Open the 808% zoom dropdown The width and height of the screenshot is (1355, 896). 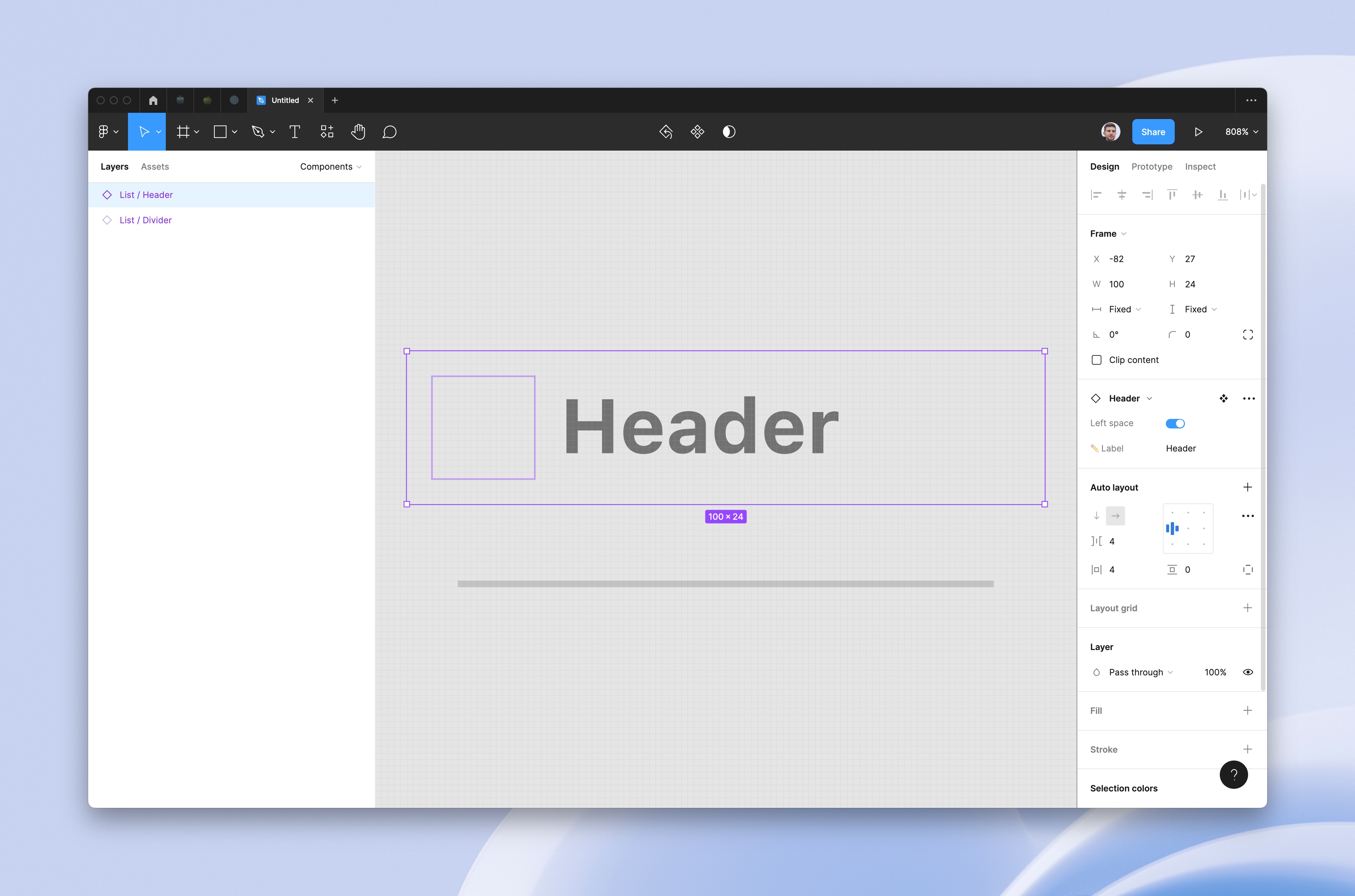point(1241,132)
